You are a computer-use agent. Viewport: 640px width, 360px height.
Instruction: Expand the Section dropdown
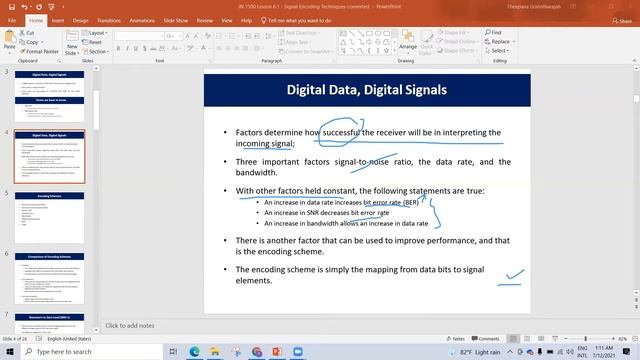[x=96, y=51]
